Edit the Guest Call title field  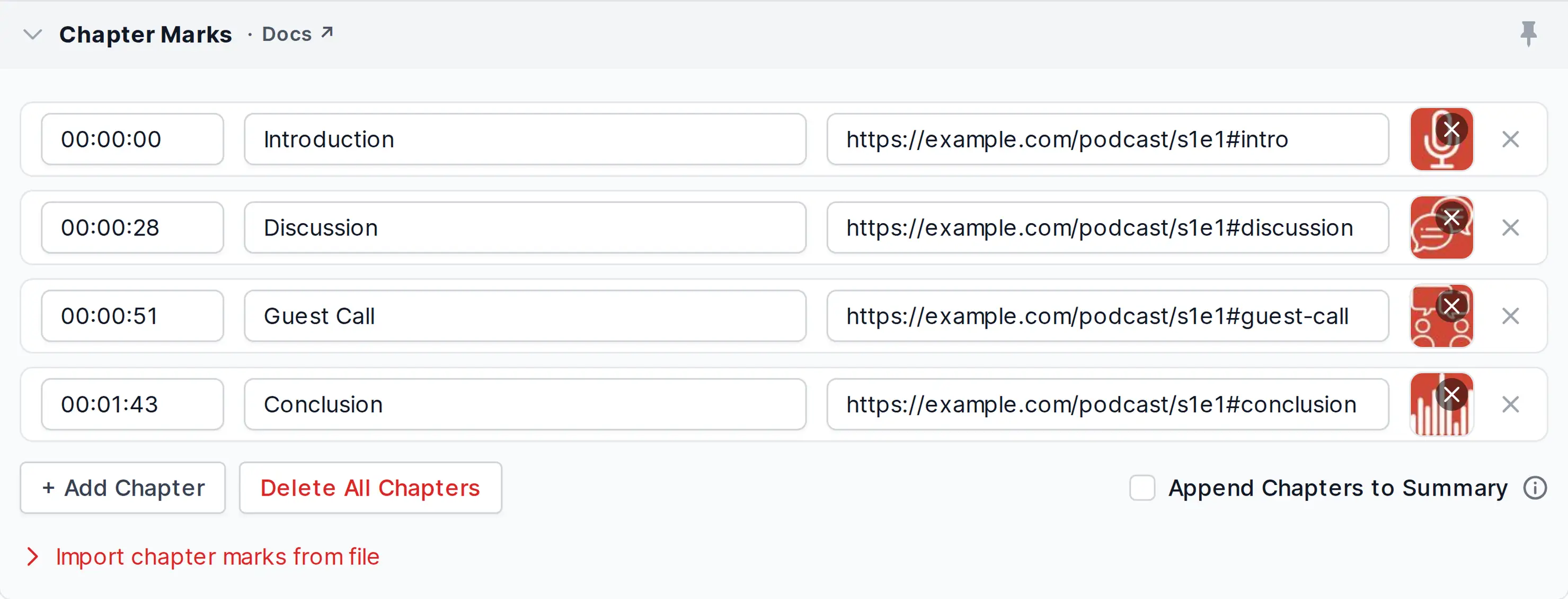coord(525,316)
